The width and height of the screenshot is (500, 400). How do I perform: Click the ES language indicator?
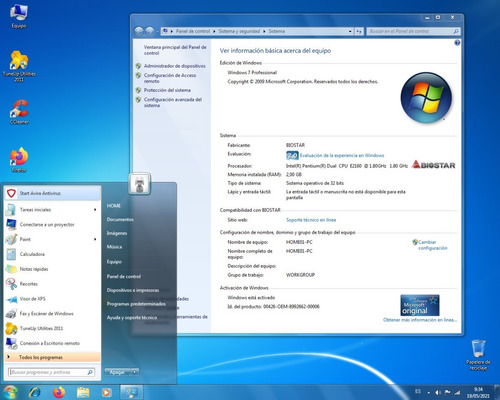point(418,392)
